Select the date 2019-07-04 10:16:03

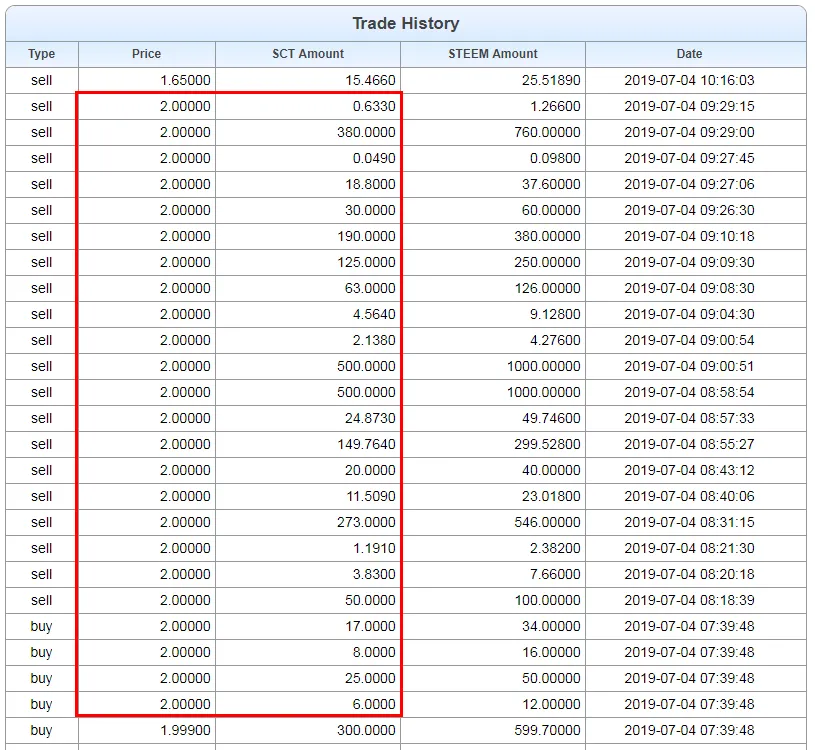coord(689,80)
